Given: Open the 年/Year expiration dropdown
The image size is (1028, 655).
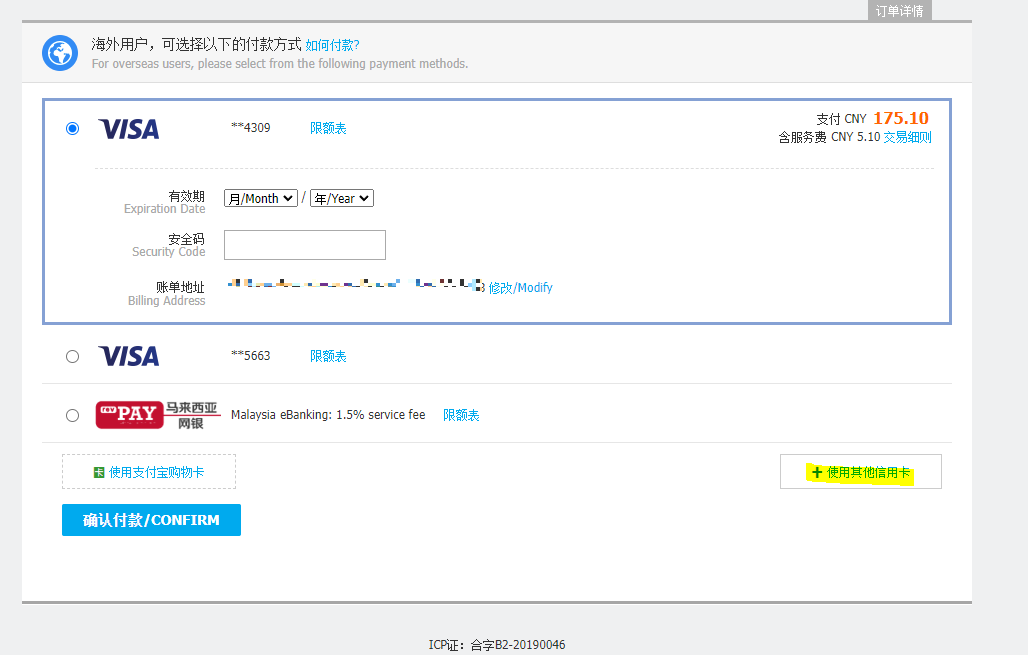Looking at the screenshot, I should 342,198.
